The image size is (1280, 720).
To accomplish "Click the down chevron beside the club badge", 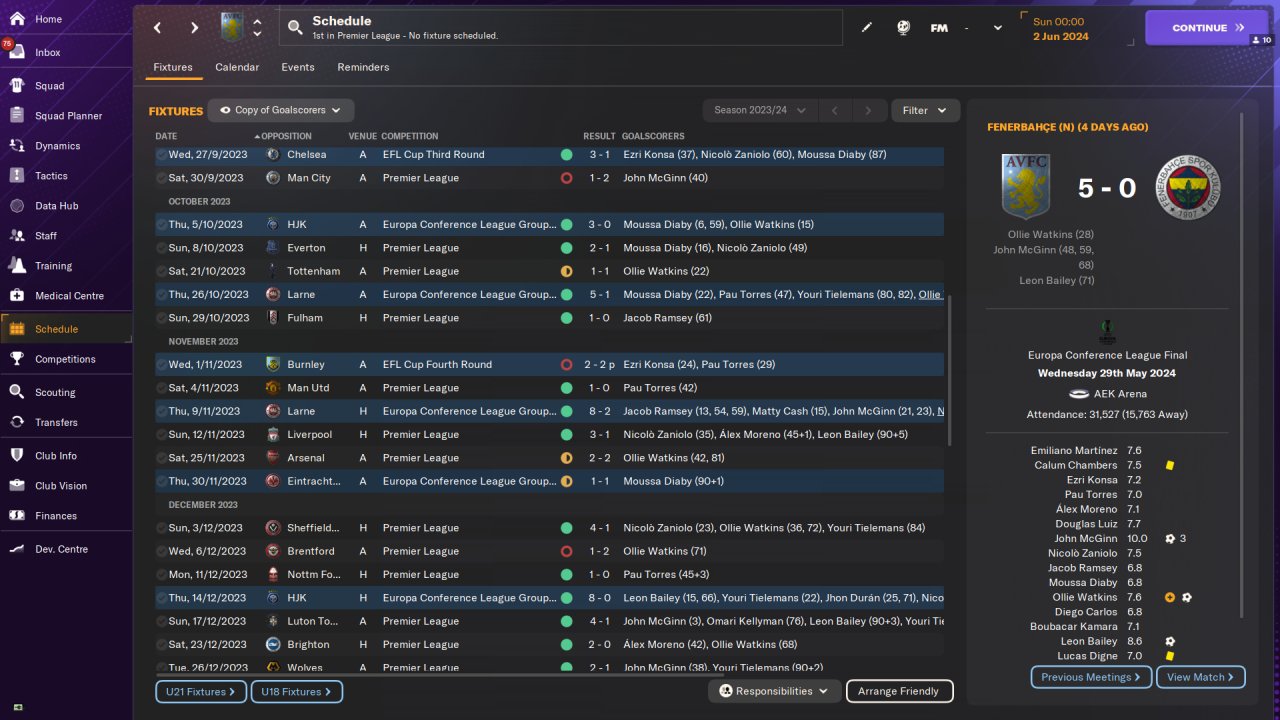I will tap(257, 35).
